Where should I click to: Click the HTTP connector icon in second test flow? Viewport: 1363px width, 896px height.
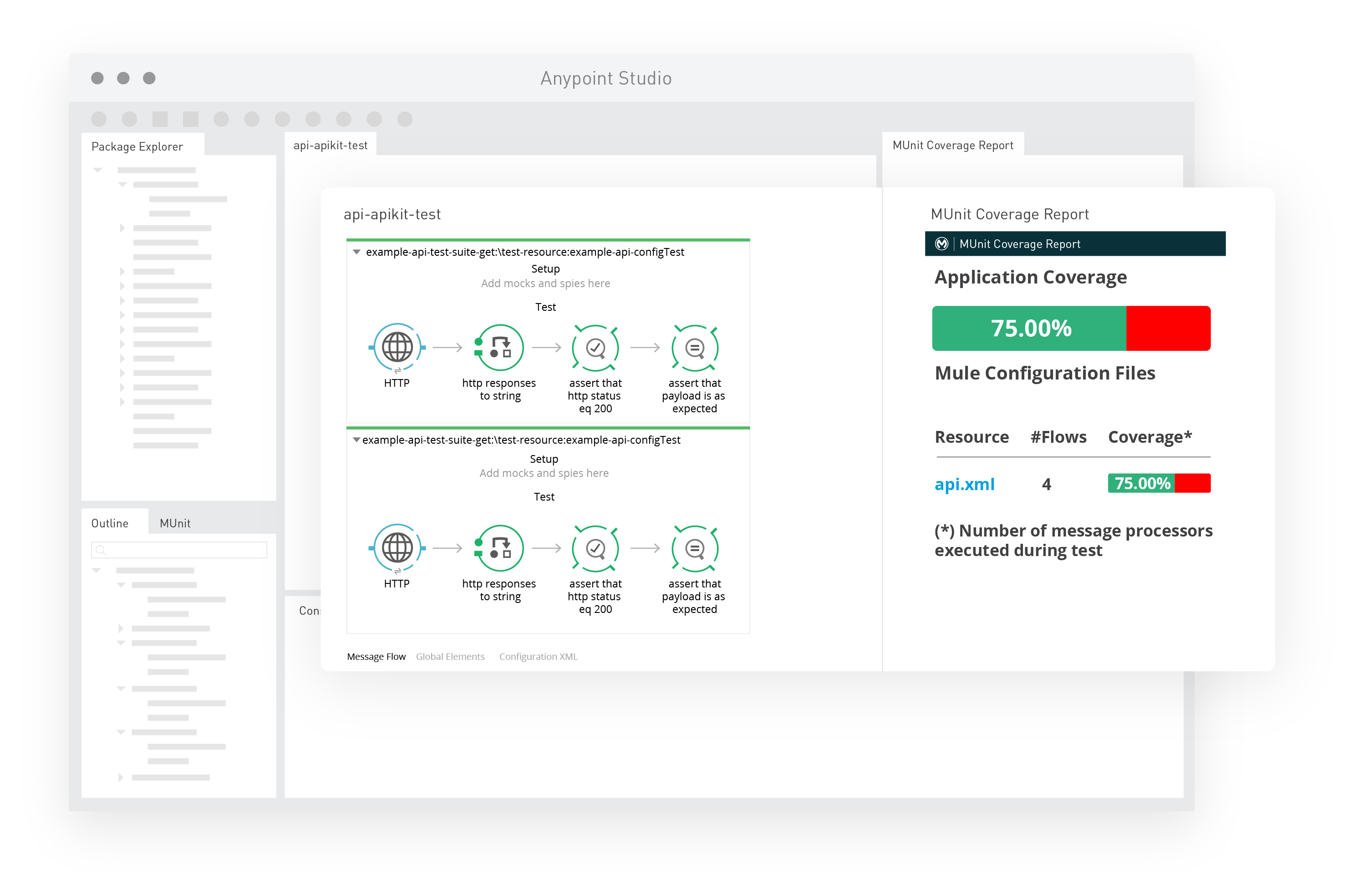pyautogui.click(x=397, y=553)
